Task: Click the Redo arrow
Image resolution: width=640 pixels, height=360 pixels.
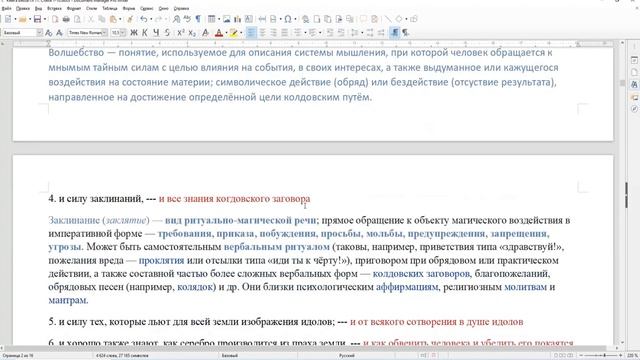Action: coord(158,19)
